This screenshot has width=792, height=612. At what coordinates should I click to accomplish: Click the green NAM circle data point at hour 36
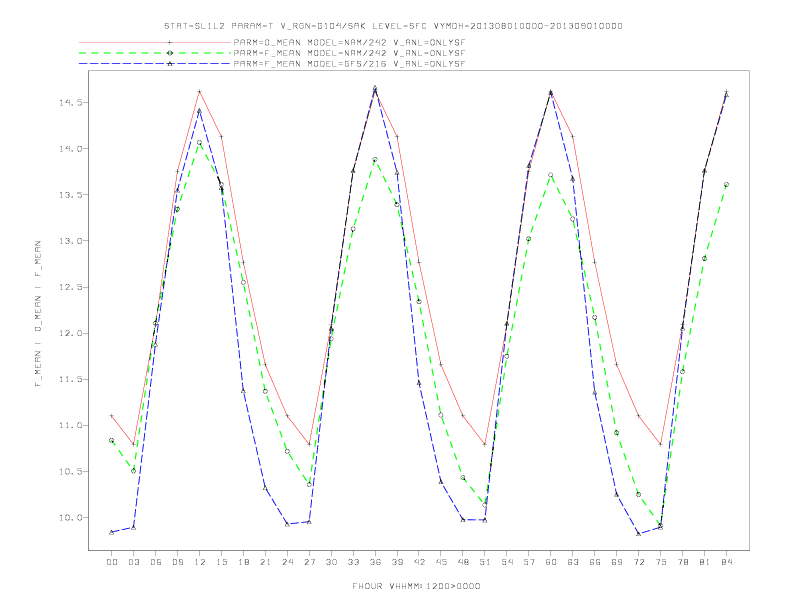coord(375,160)
